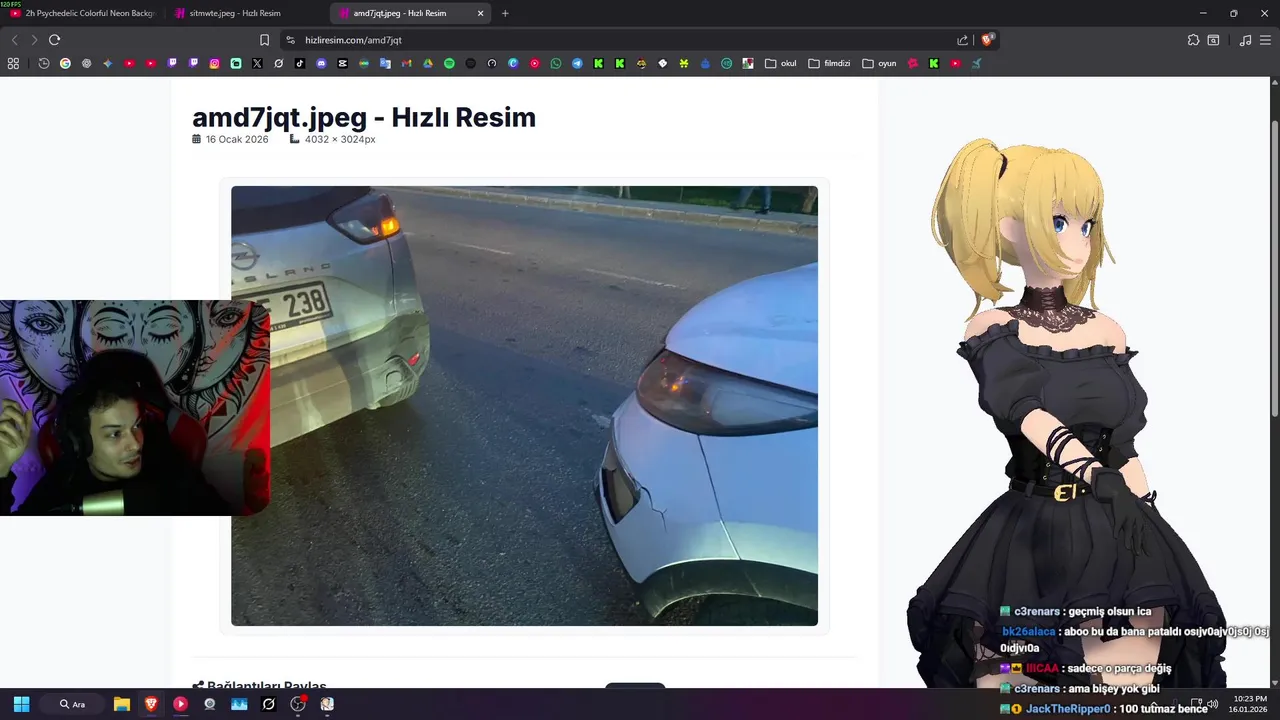
Task: Click the Brave Shields lion icon
Action: [988, 40]
